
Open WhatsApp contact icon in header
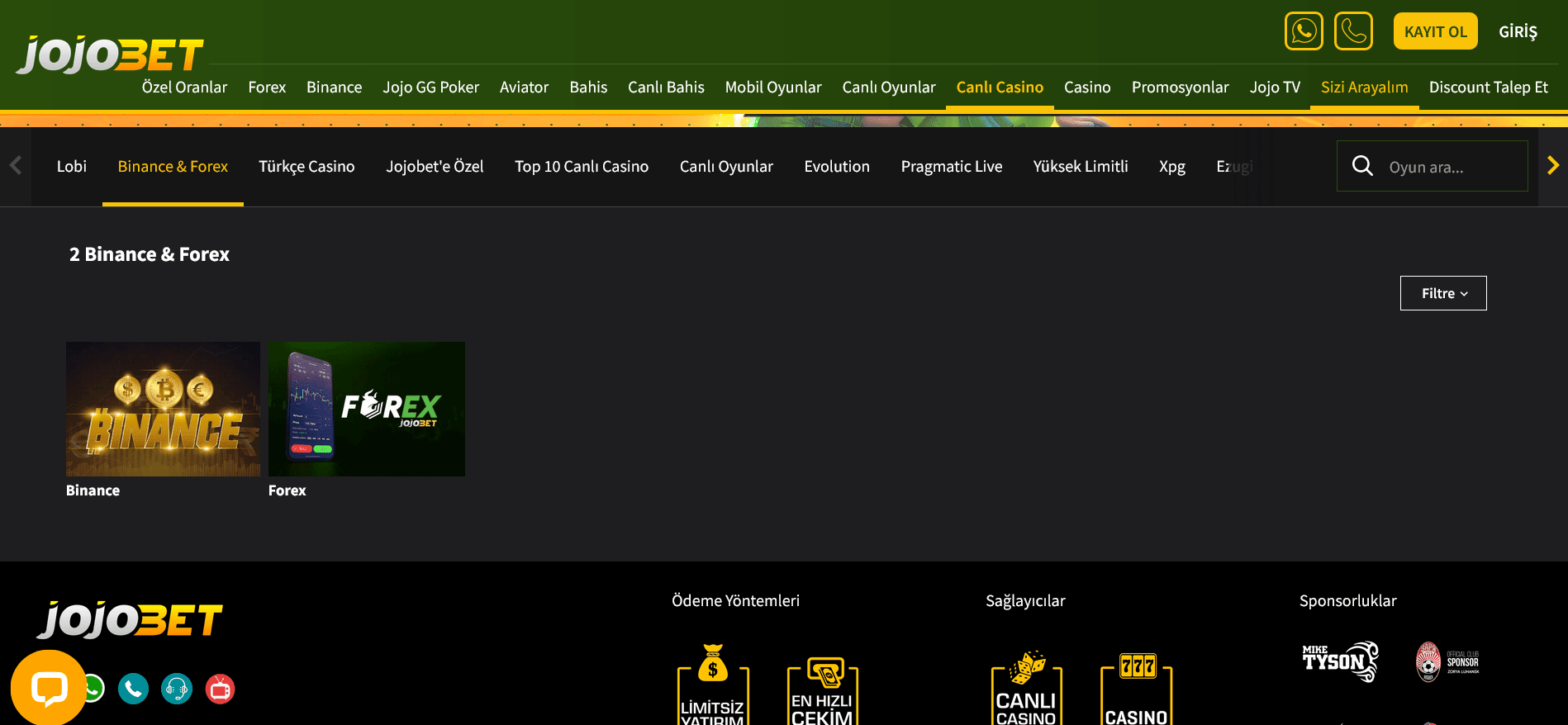click(1304, 31)
